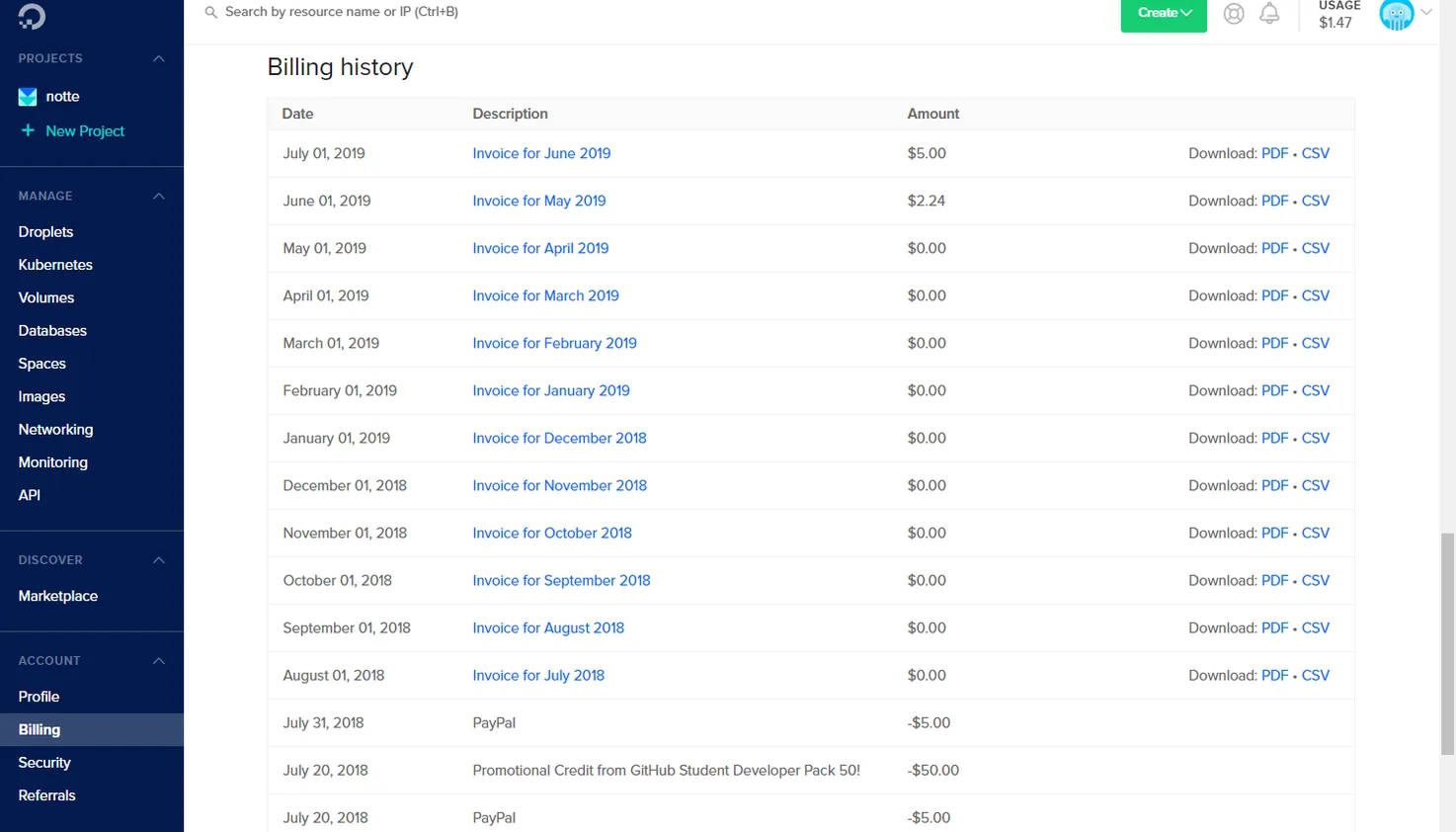Open the Security account page
This screenshot has height=832, width=1456.
click(x=44, y=763)
